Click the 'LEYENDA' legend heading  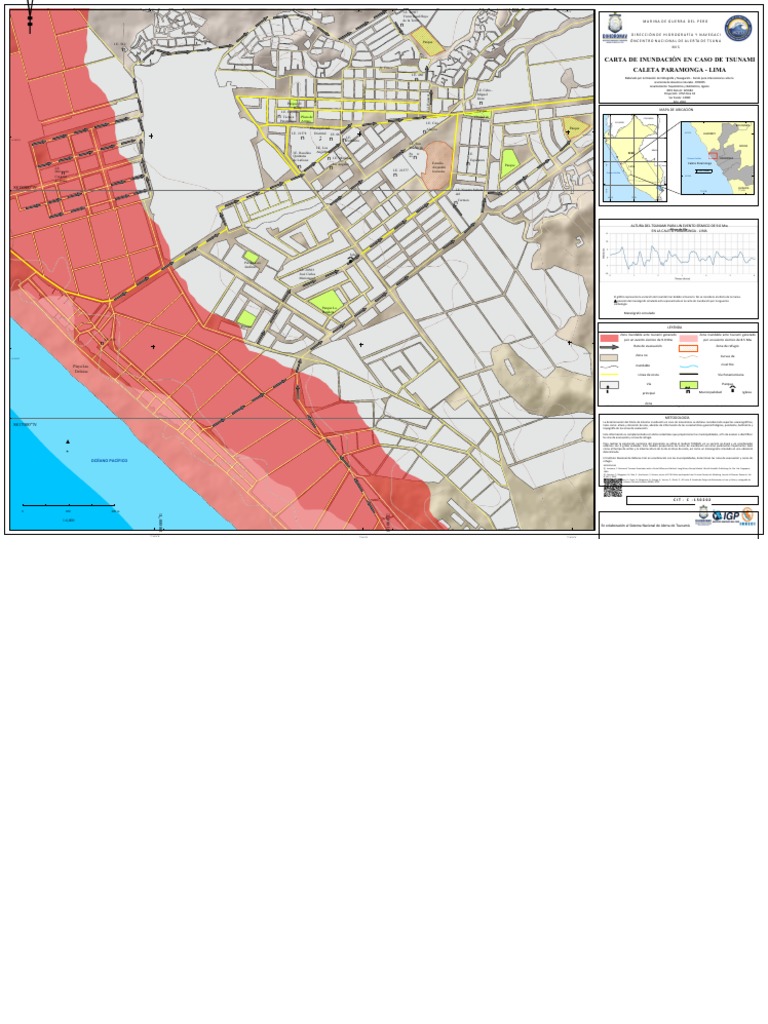pos(675,327)
